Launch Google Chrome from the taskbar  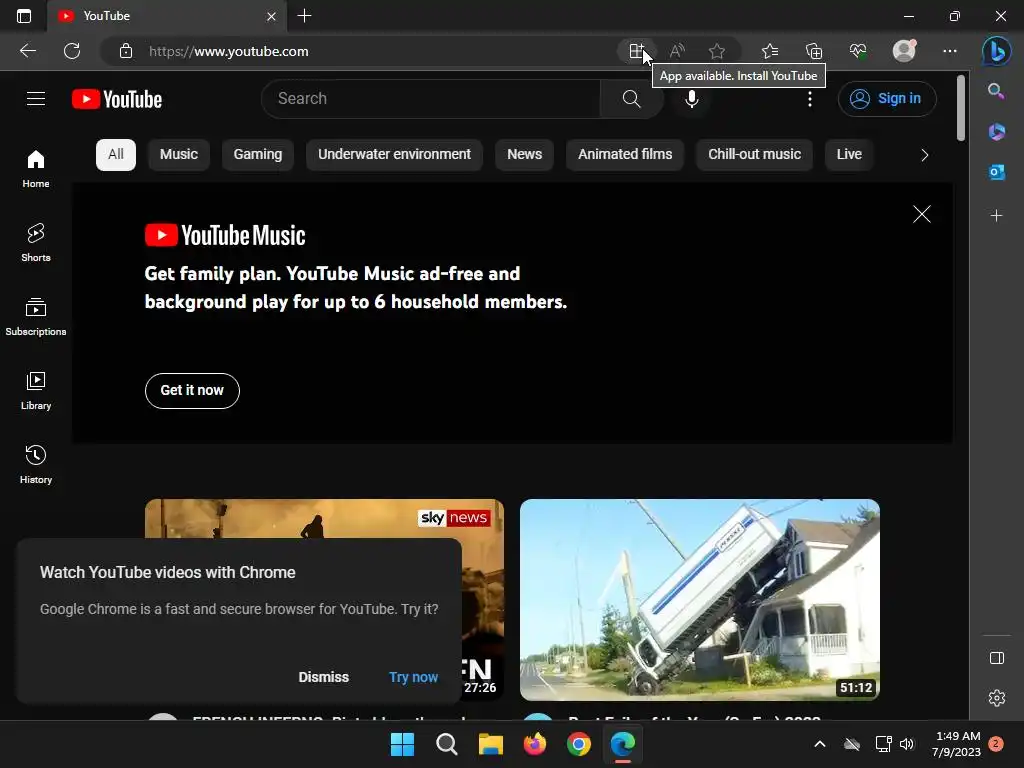[579, 744]
